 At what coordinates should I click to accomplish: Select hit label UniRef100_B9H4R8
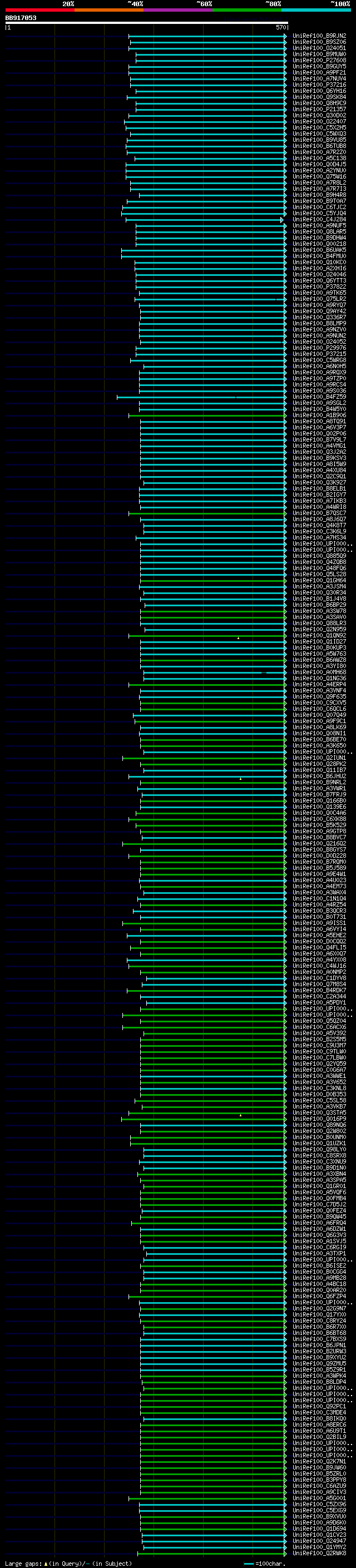pyautogui.click(x=319, y=195)
